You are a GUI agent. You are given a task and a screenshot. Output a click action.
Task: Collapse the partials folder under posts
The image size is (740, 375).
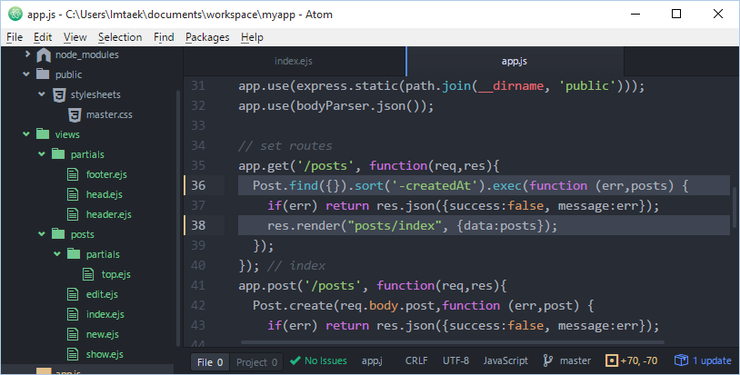coord(58,254)
